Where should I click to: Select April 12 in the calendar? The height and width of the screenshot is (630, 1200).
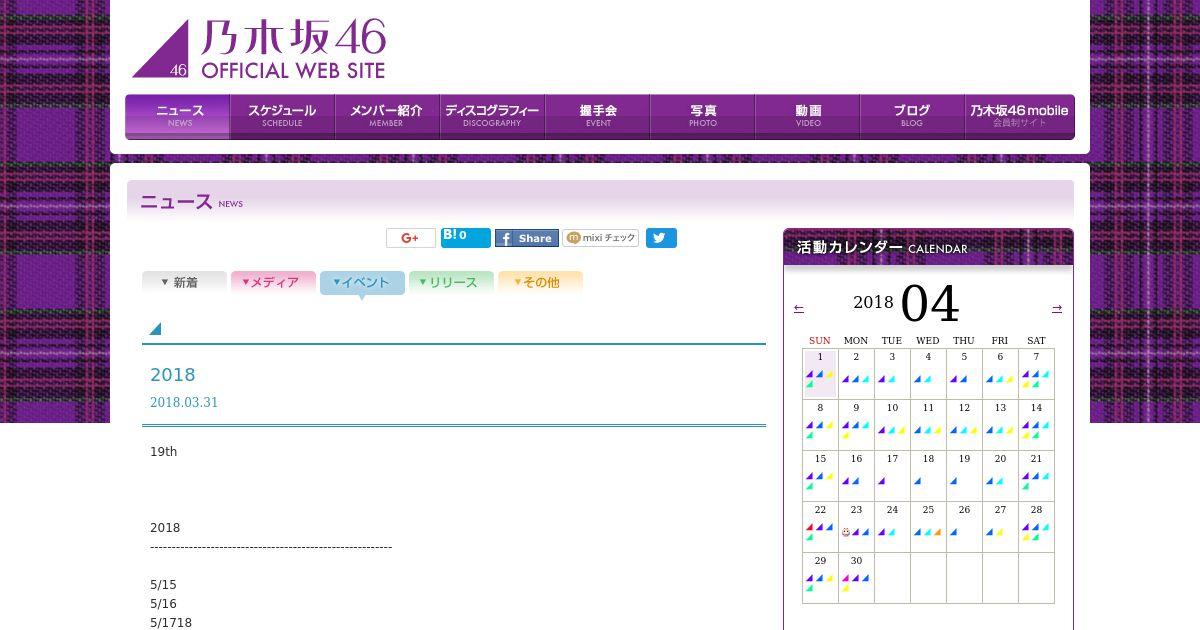coord(964,424)
